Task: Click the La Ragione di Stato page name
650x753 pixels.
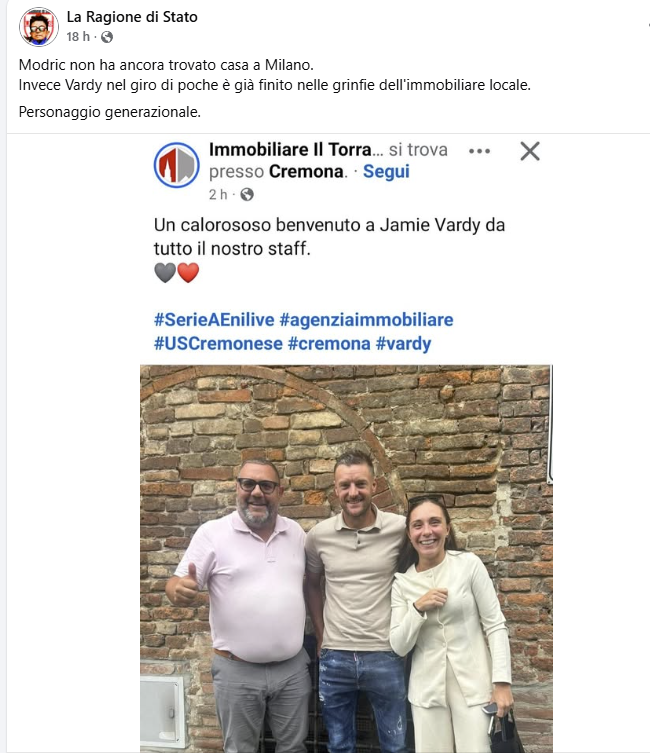Action: click(x=132, y=17)
